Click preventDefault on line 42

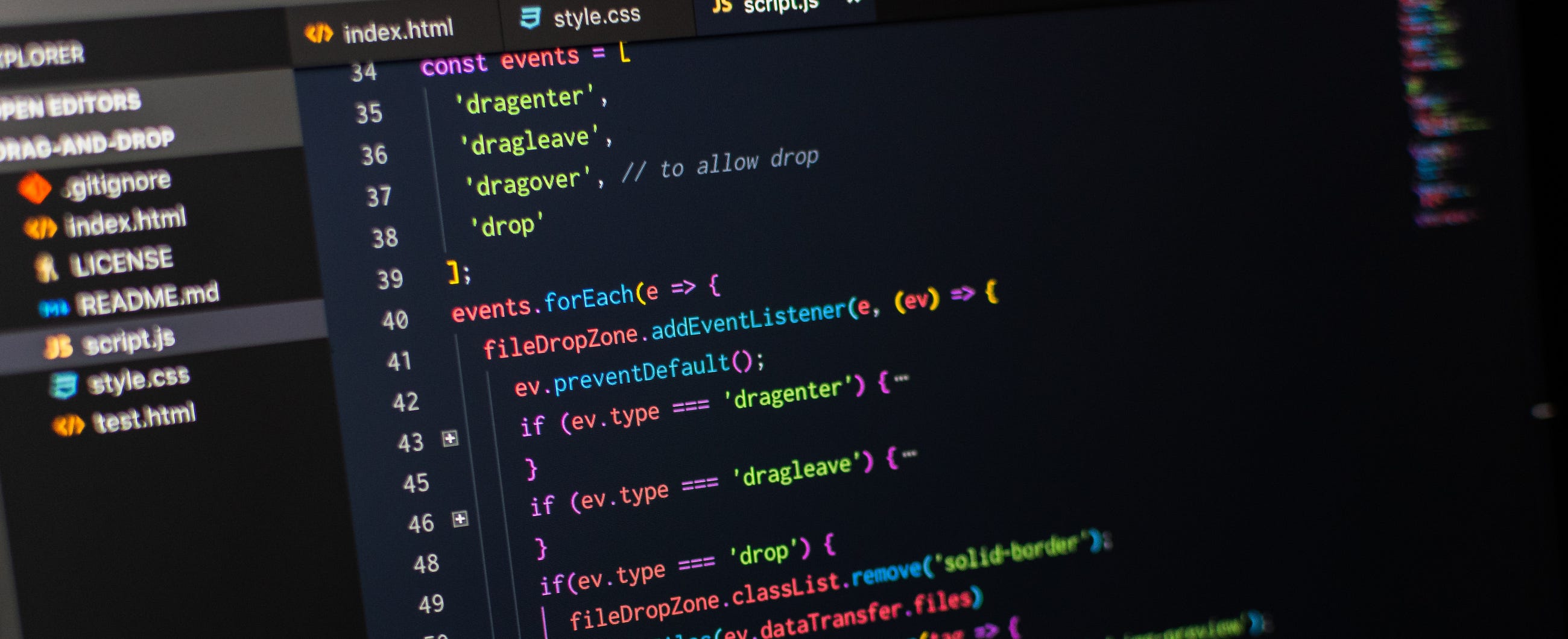click(x=642, y=373)
